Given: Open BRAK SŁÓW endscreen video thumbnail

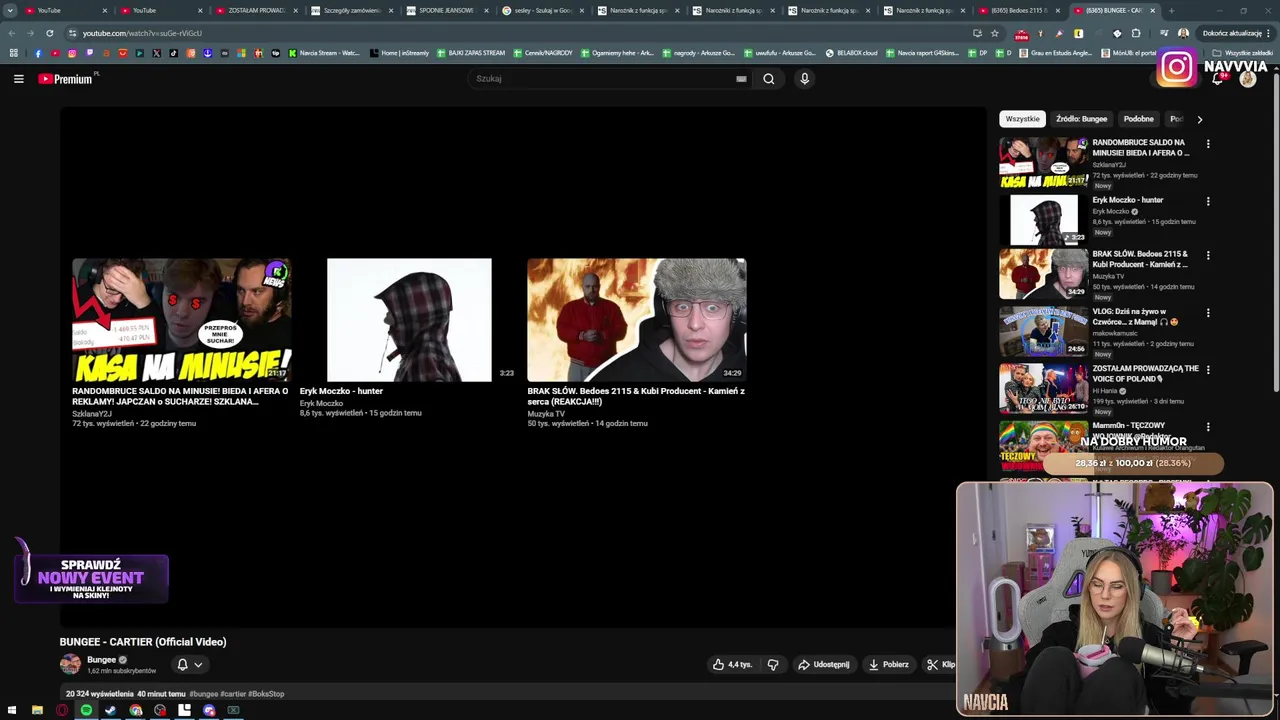Looking at the screenshot, I should 637,320.
